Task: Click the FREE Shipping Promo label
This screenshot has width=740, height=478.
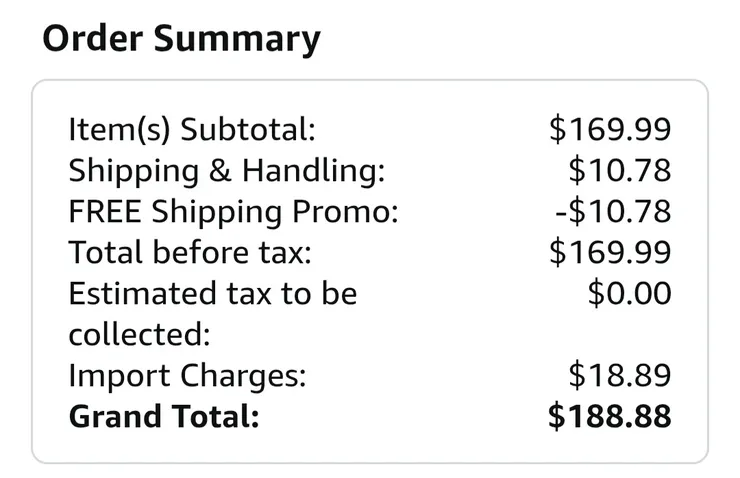Action: tap(233, 212)
